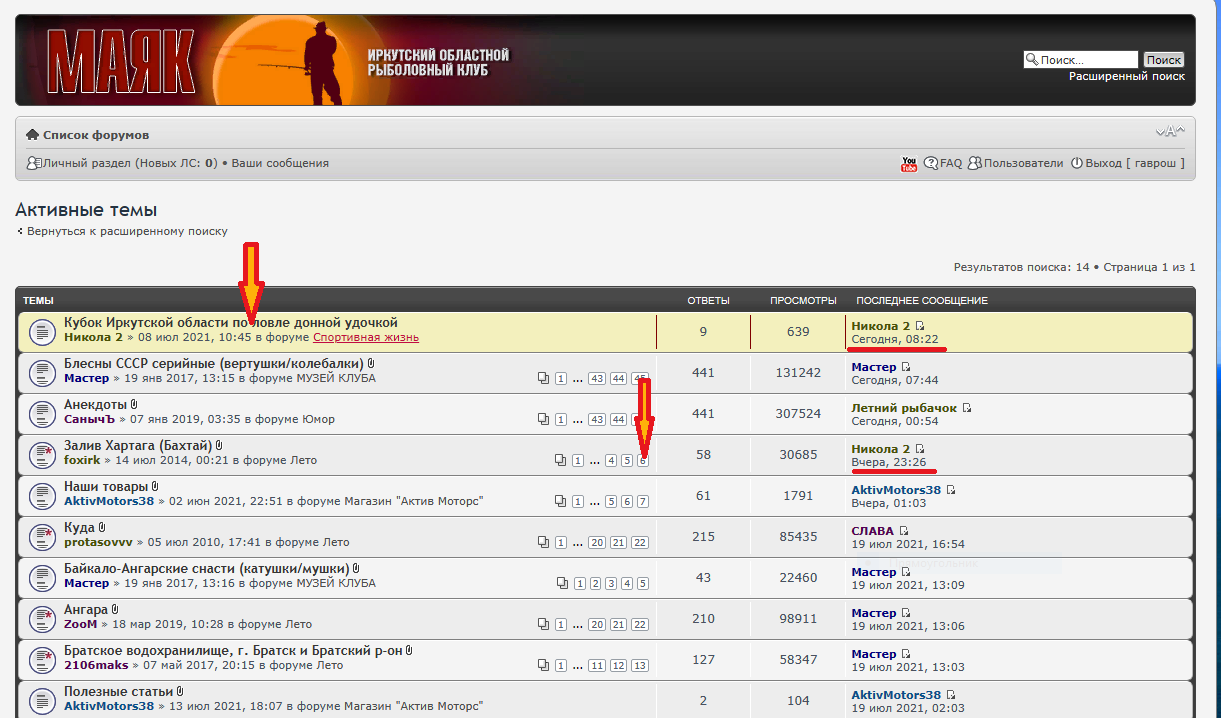This screenshot has height=718, width=1221.
Task: View latest post icon in Залив Хартага row
Action: click(921, 449)
